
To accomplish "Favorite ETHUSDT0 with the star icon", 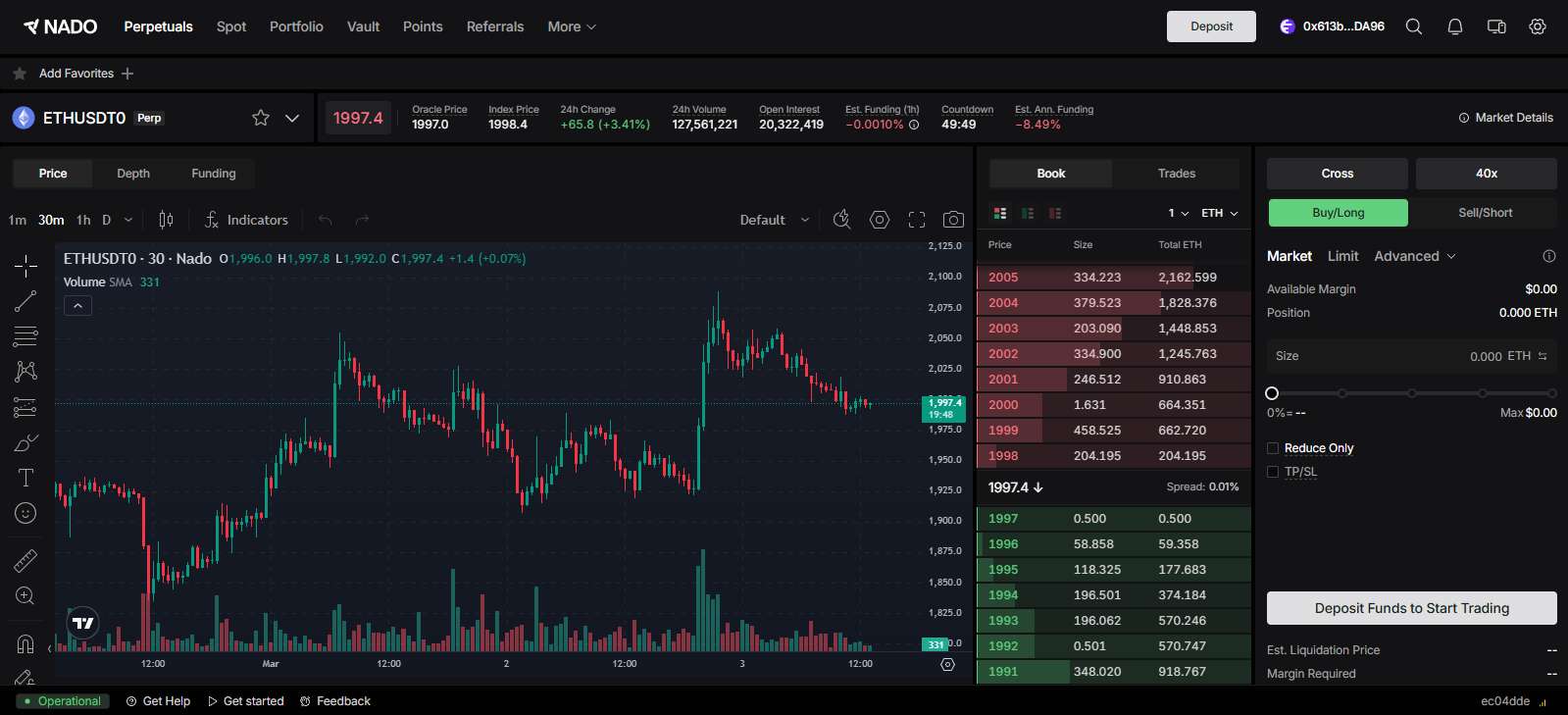I will (x=261, y=118).
